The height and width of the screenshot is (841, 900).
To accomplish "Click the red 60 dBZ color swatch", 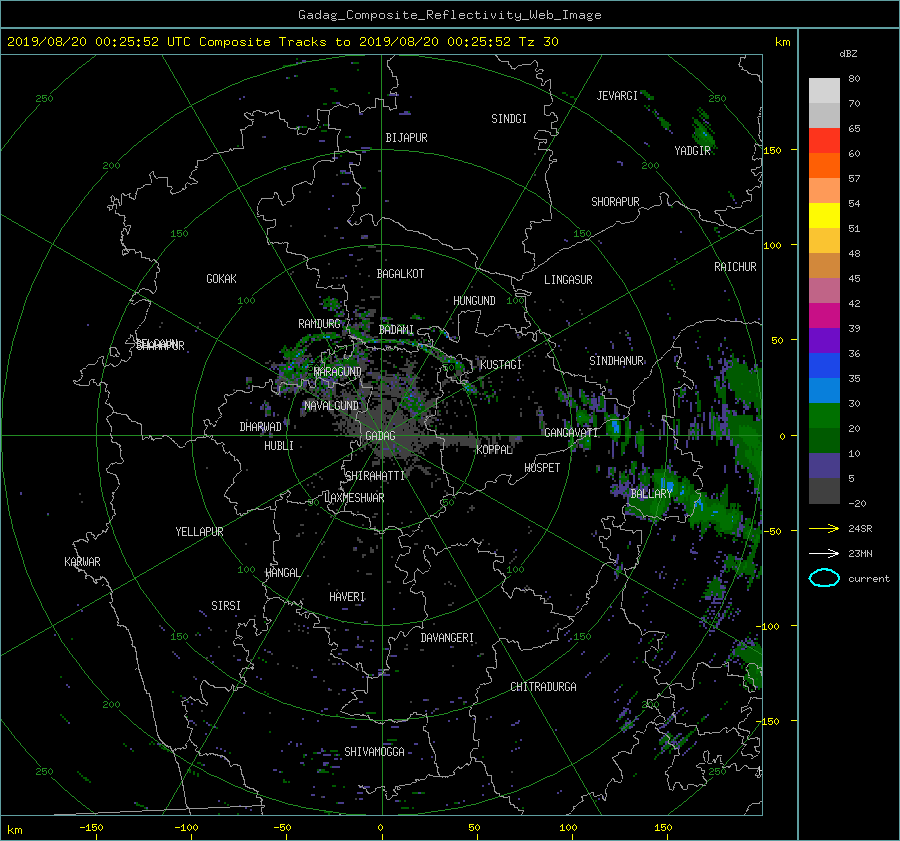I will click(824, 141).
